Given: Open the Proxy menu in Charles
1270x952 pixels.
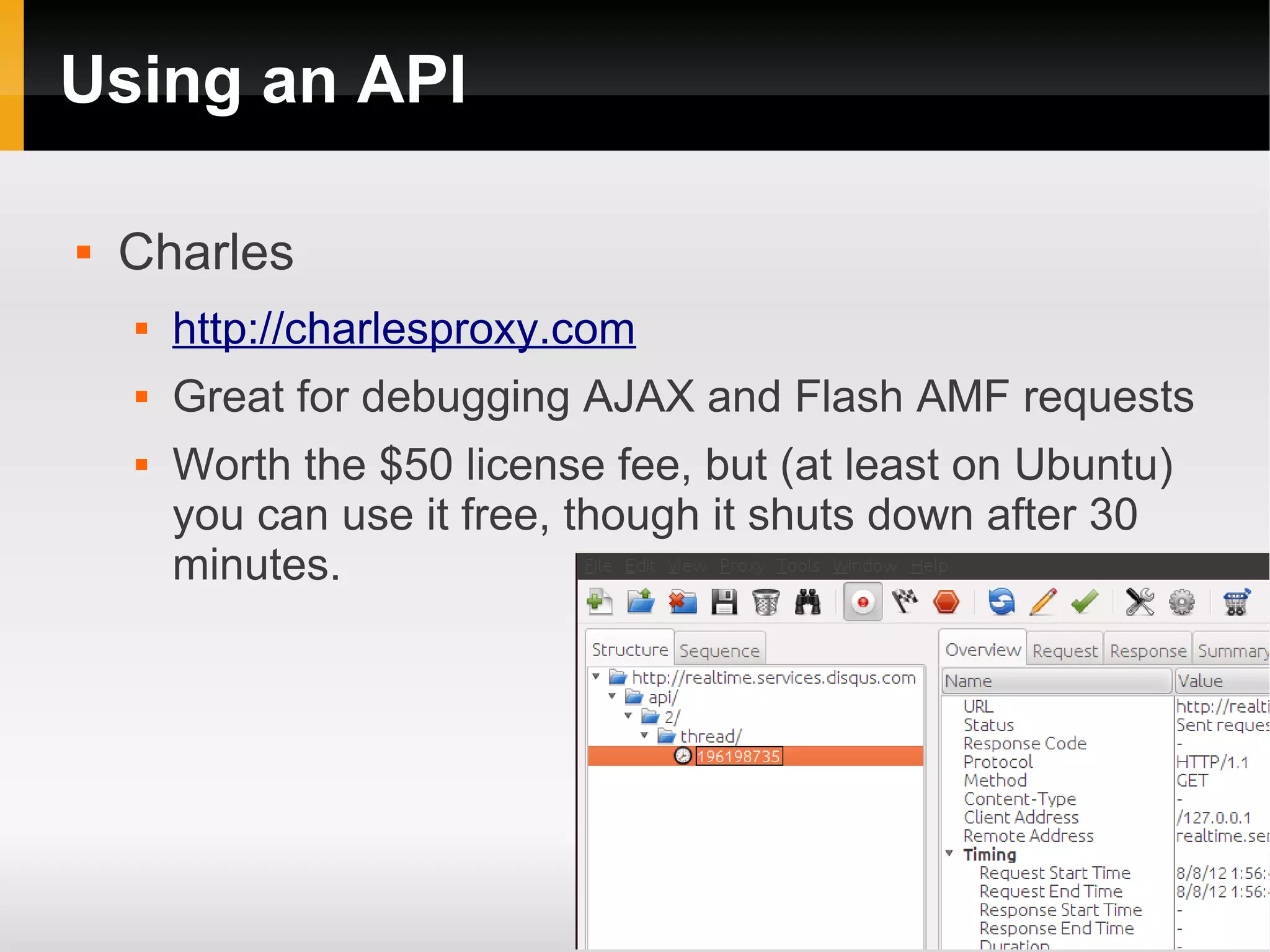Looking at the screenshot, I should (x=742, y=566).
